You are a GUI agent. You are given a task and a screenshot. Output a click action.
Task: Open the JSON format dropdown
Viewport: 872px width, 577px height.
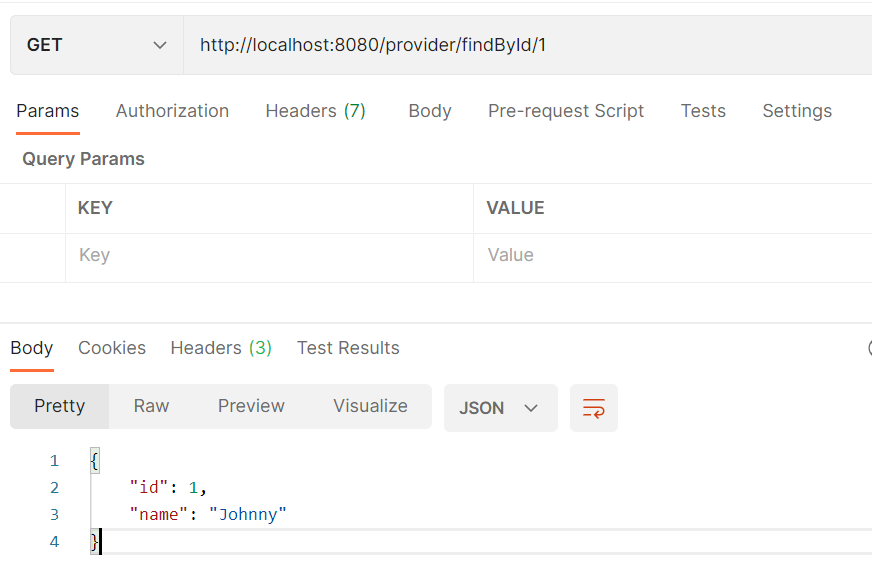pos(501,408)
